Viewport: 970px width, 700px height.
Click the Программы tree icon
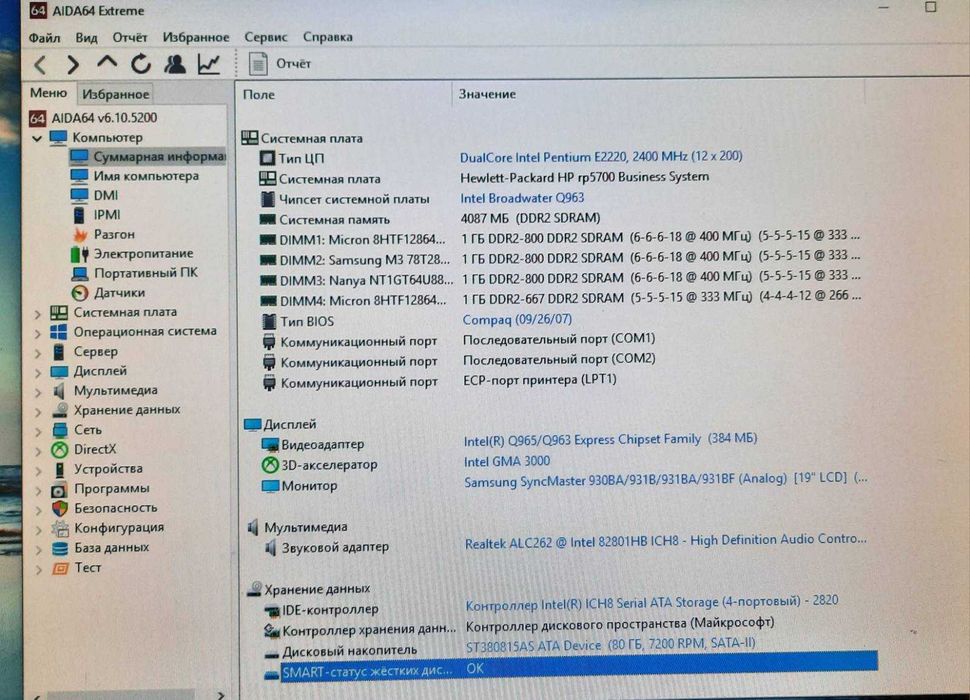tap(59, 489)
